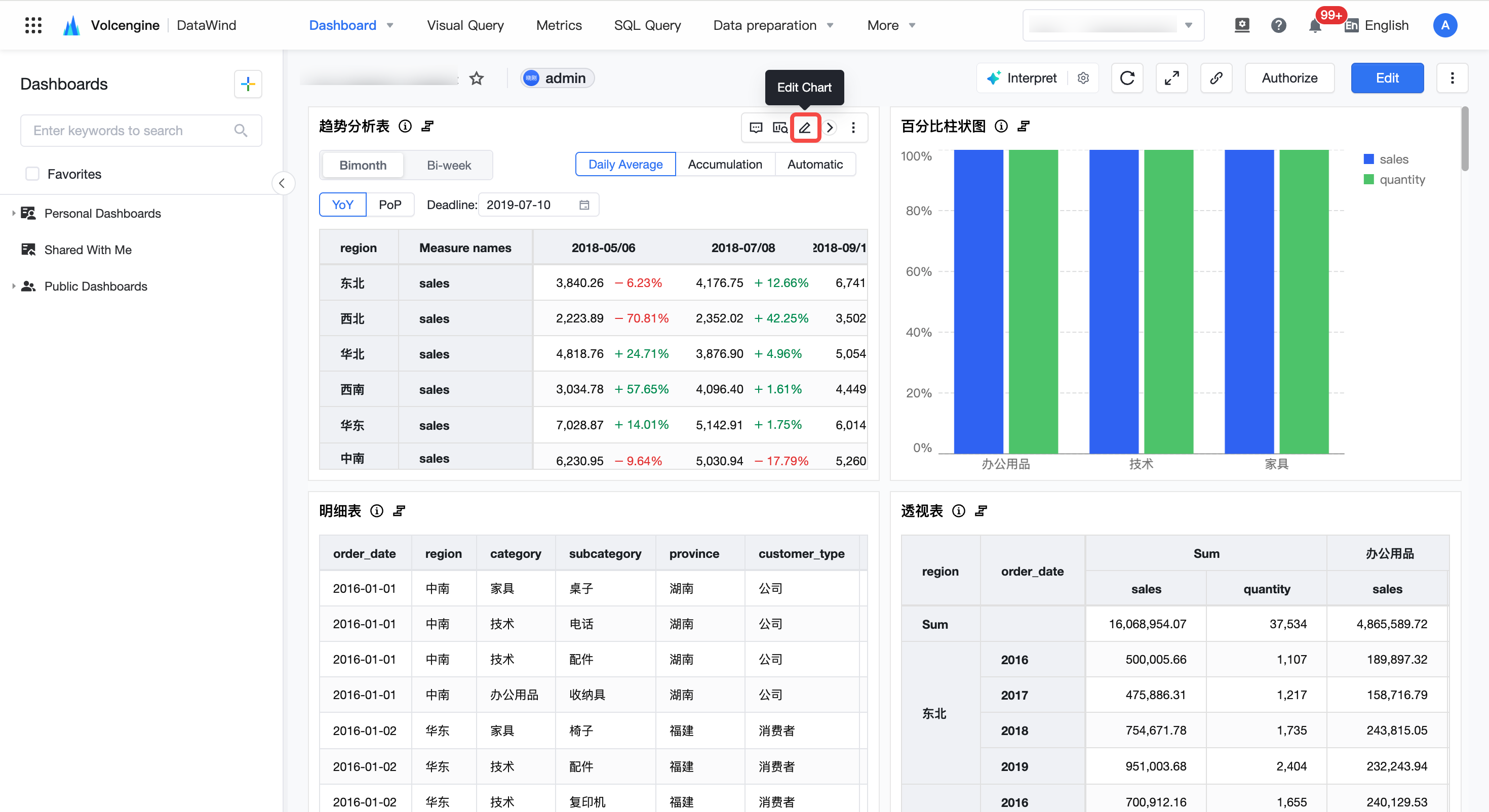Viewport: 1489px width, 812px height.
Task: Open the chart comment icon
Action: point(756,128)
